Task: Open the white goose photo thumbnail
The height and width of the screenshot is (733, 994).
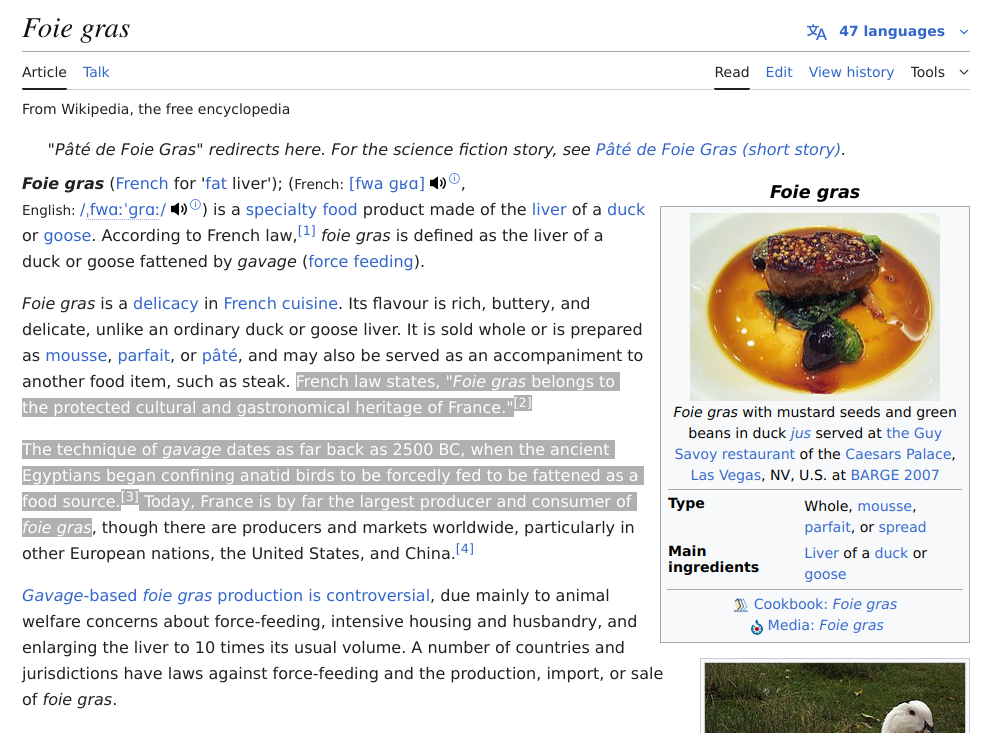Action: click(x=834, y=697)
